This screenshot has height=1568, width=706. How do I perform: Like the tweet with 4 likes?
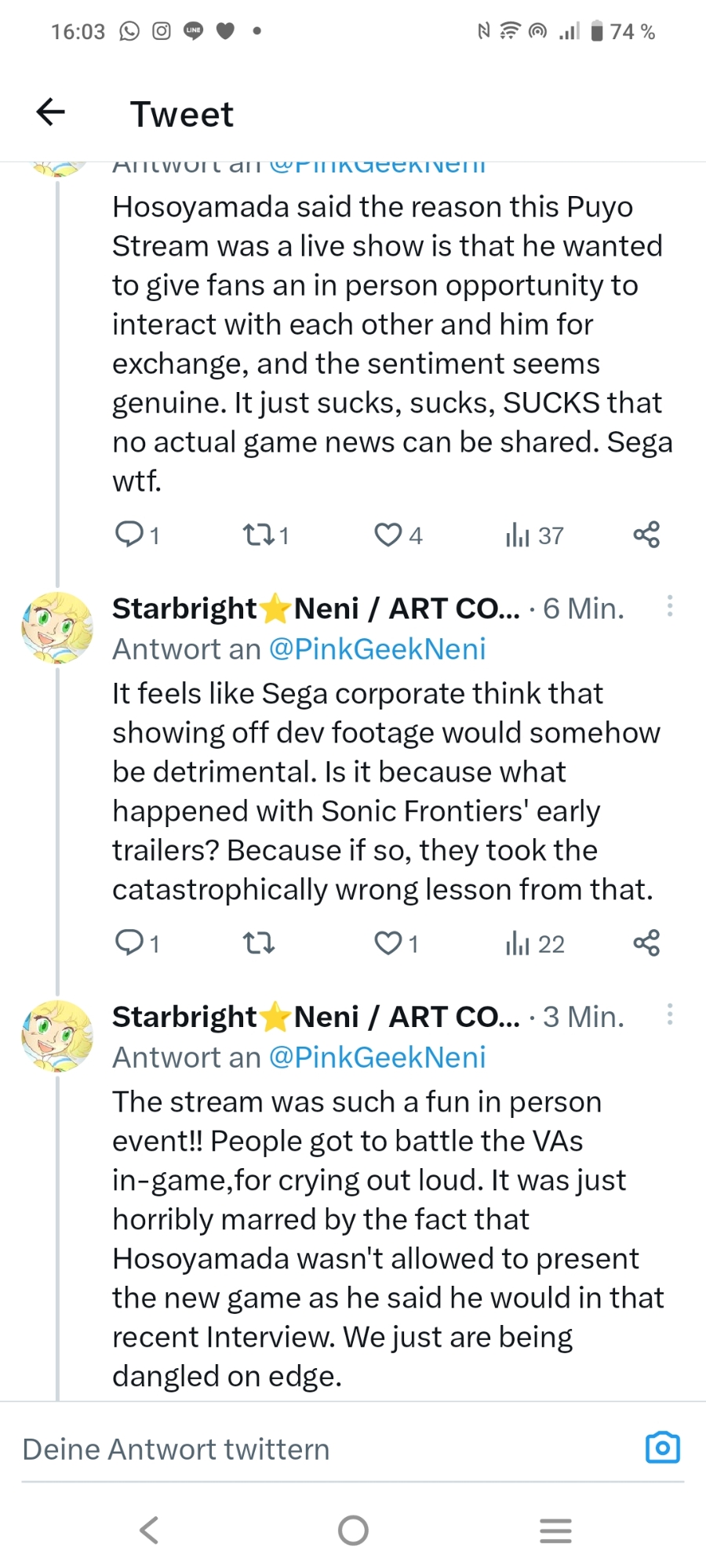pos(388,535)
